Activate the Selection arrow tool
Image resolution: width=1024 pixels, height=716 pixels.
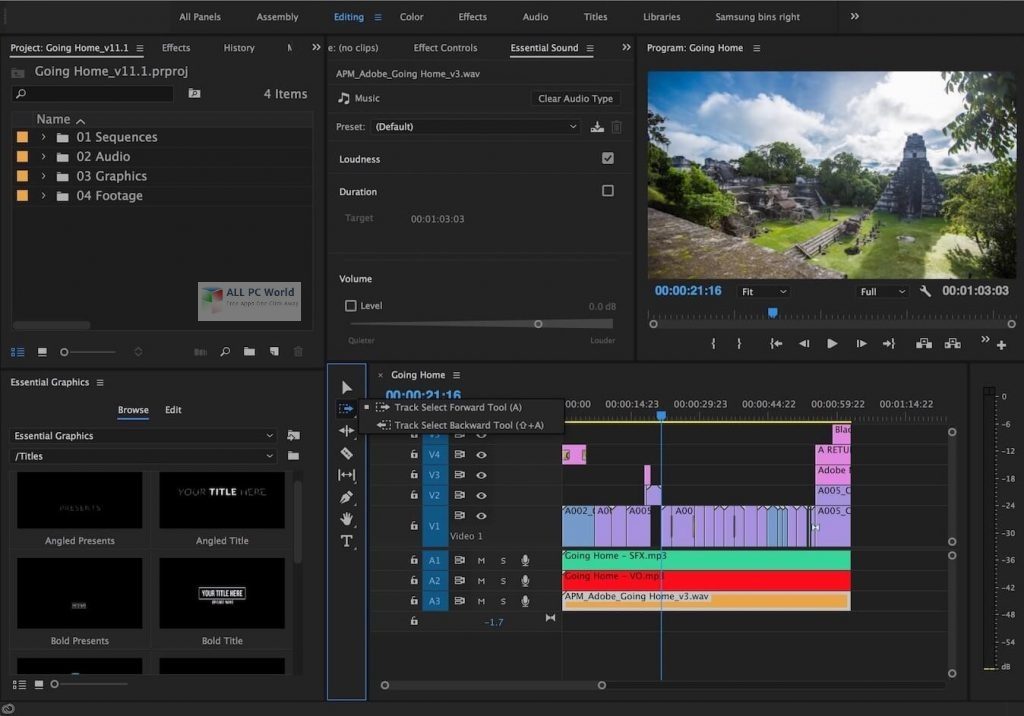(346, 387)
